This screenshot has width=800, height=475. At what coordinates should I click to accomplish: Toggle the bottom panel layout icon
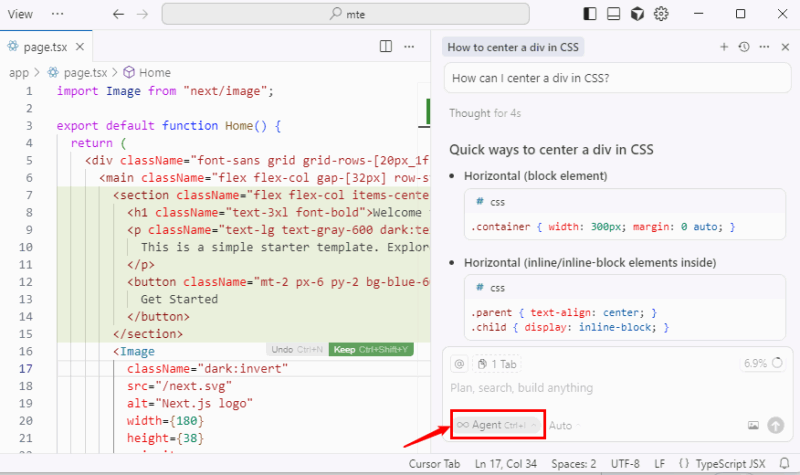click(x=613, y=14)
